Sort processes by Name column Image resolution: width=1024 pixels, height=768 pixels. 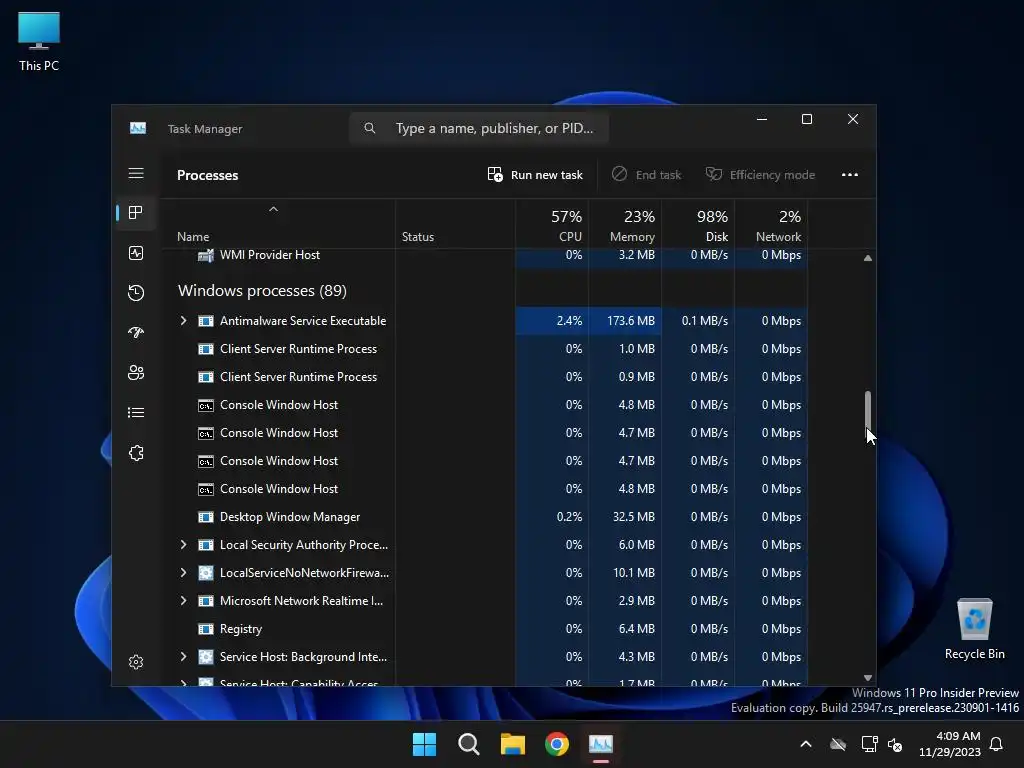(x=278, y=224)
